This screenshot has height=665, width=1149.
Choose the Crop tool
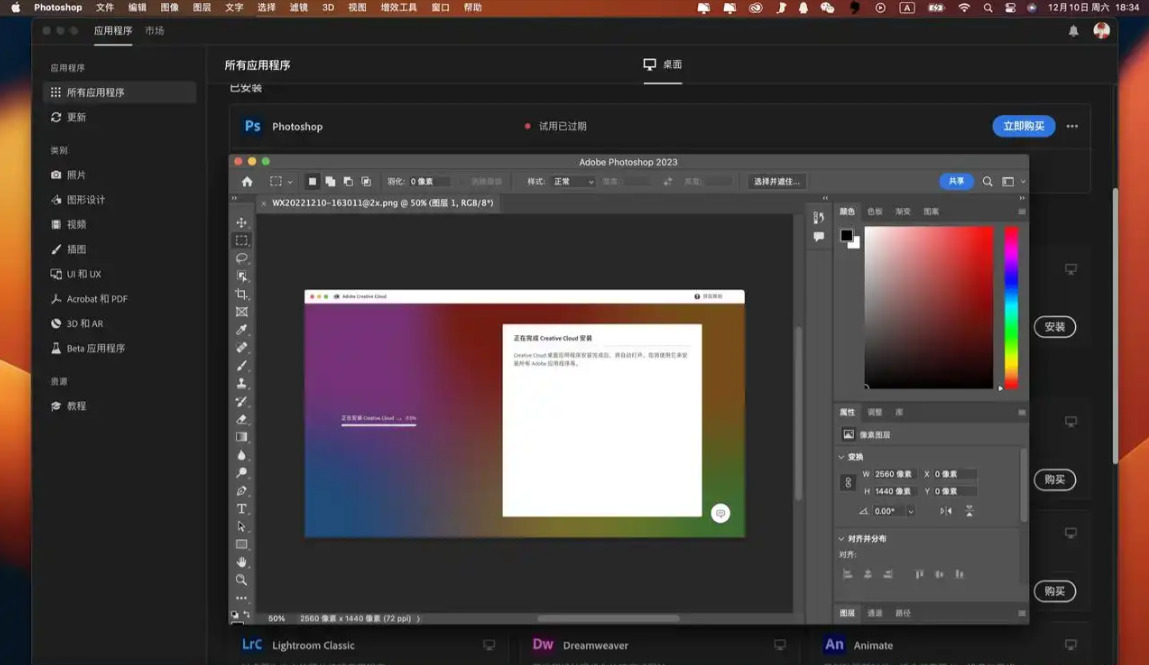pyautogui.click(x=241, y=294)
